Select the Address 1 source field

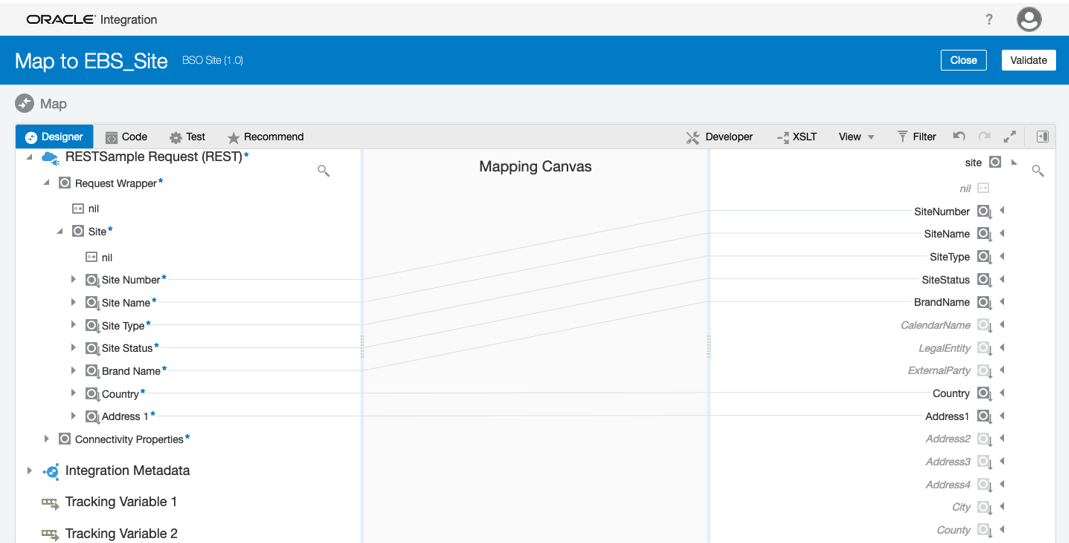(x=125, y=416)
